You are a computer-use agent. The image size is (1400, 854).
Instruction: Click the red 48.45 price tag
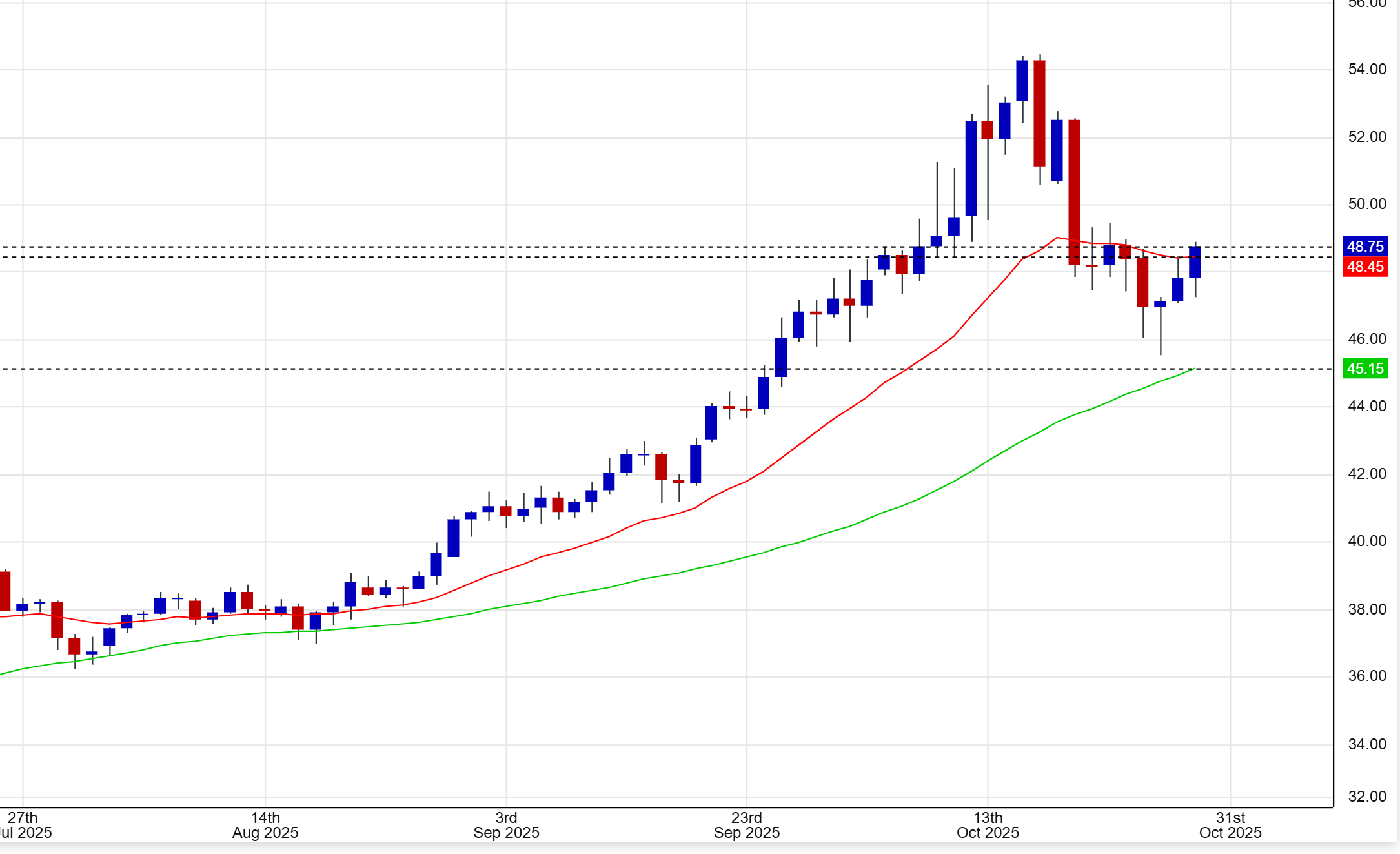point(1364,267)
